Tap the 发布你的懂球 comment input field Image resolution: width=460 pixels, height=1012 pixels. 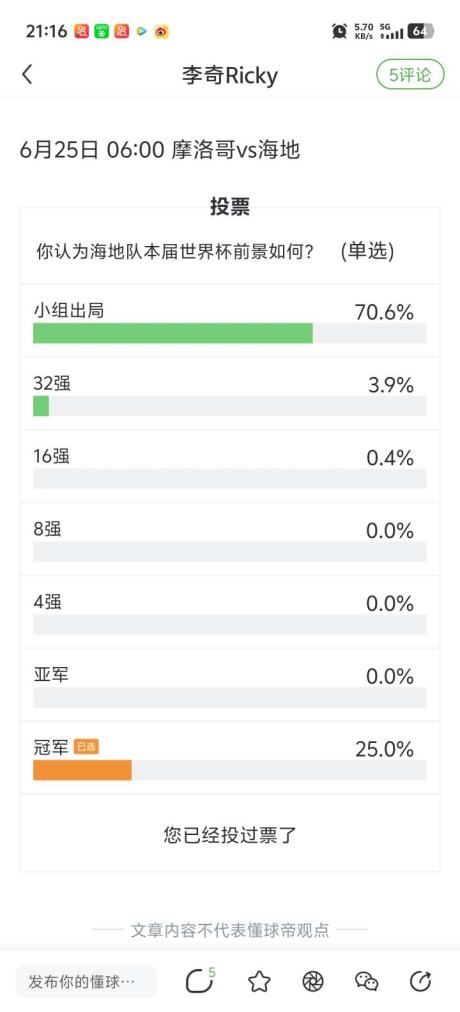(86, 982)
